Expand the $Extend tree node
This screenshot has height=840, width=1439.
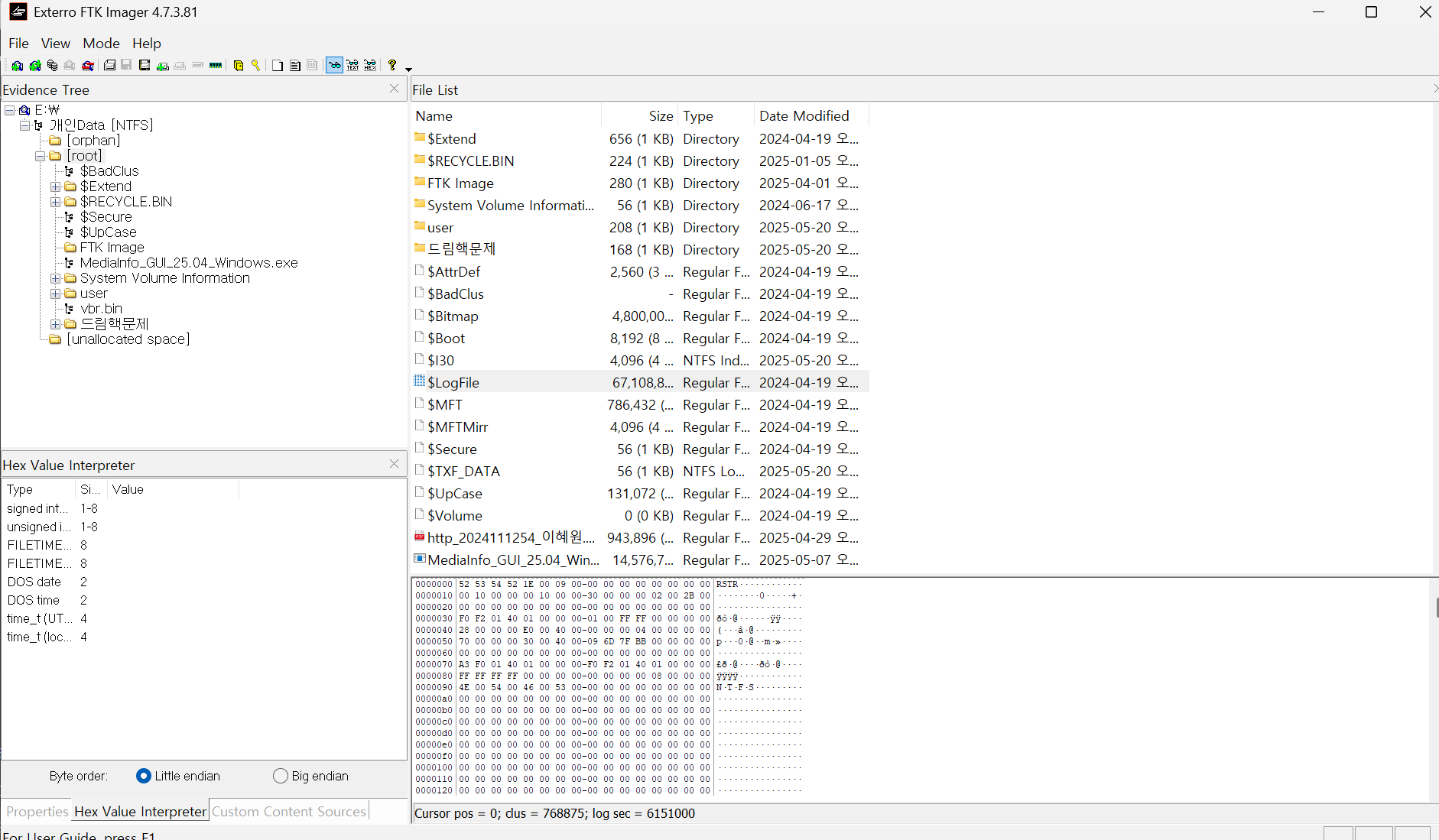click(x=55, y=186)
